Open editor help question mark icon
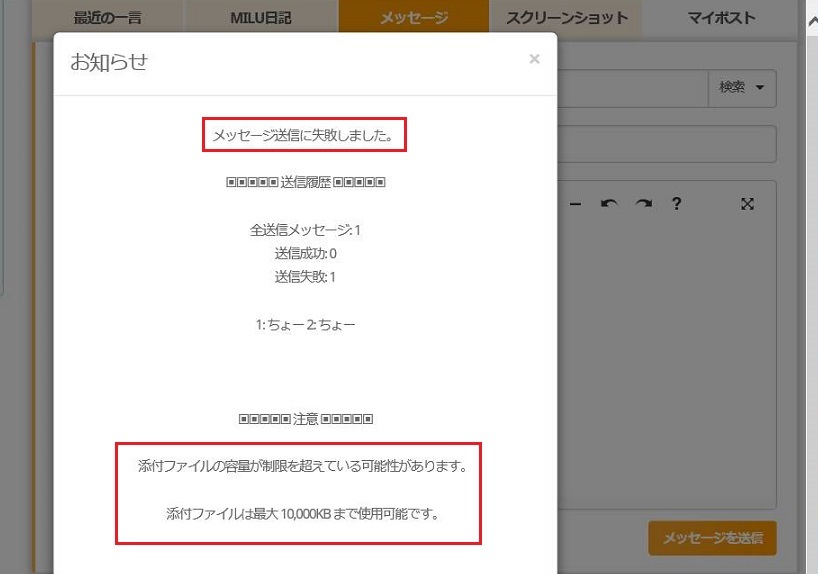Screen dimensions: 818x574 (677, 204)
